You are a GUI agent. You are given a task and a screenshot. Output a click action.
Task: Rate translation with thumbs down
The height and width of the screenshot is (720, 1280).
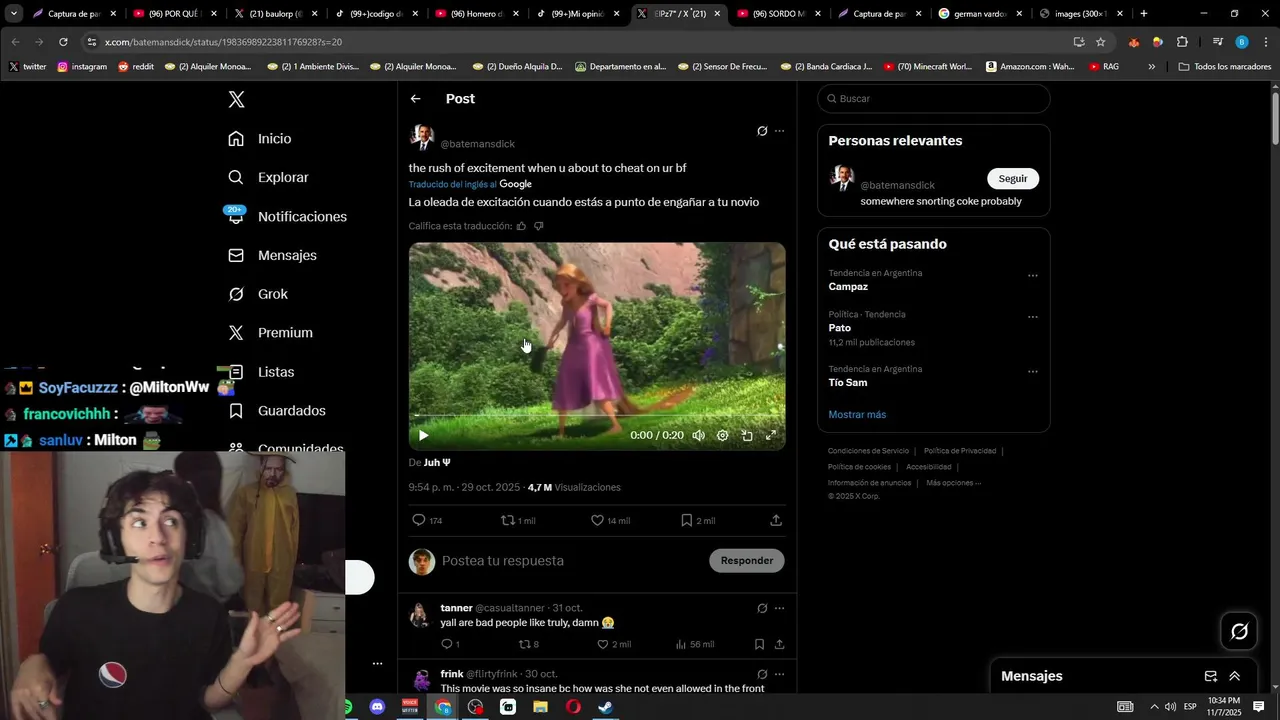tap(538, 226)
